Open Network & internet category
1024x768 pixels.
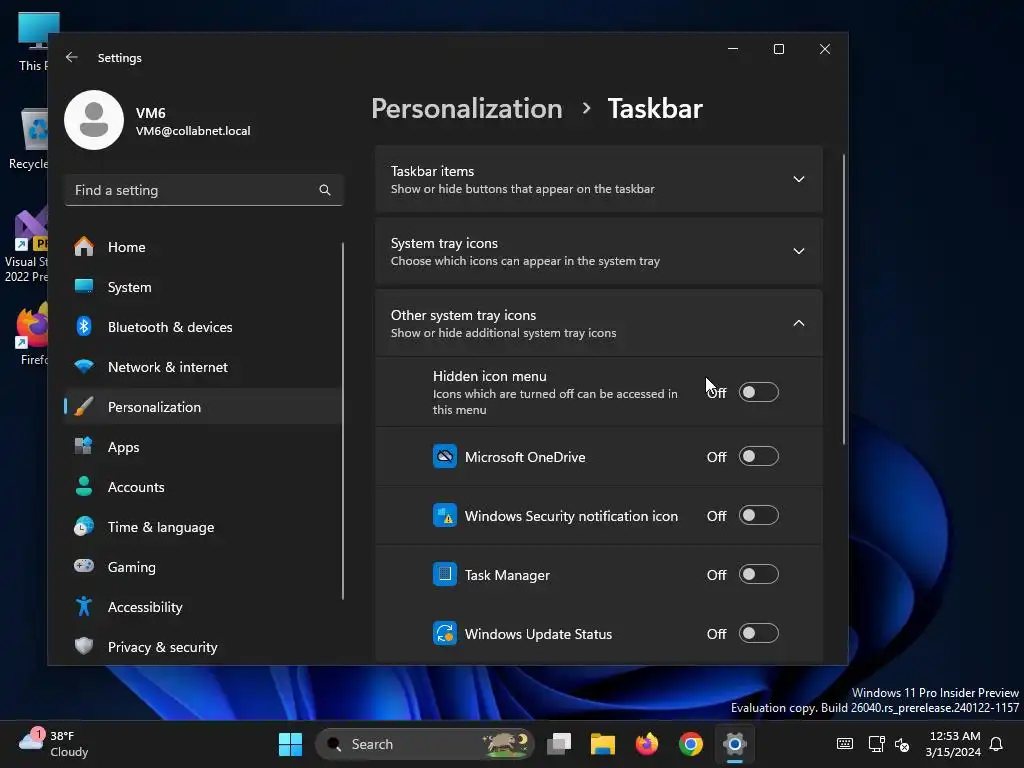[202, 367]
